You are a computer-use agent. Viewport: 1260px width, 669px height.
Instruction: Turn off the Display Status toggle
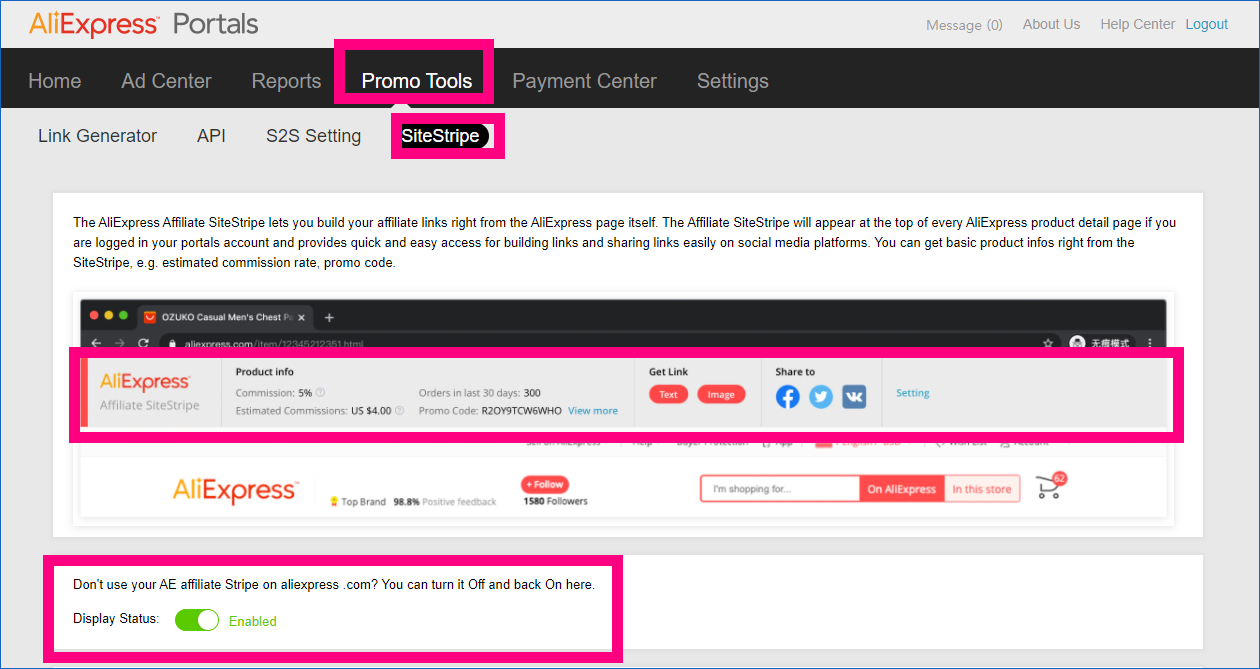click(197, 620)
